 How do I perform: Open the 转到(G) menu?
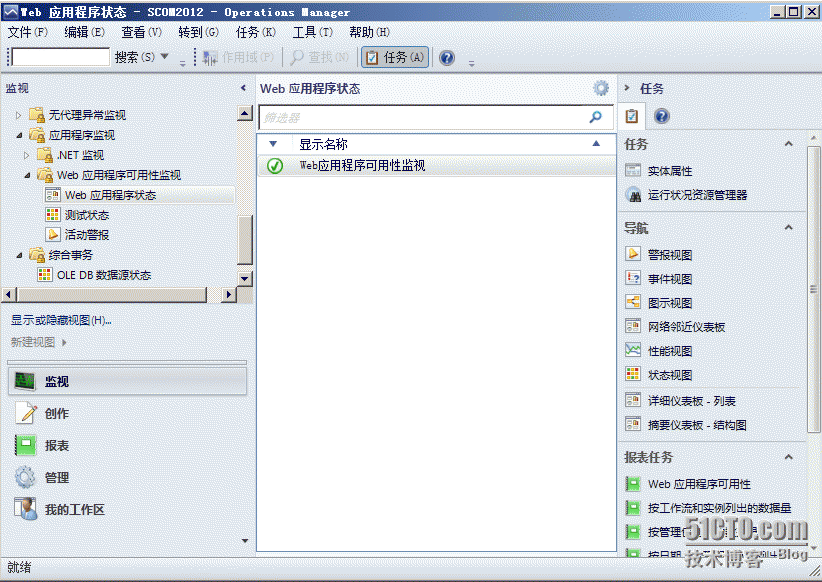point(198,33)
